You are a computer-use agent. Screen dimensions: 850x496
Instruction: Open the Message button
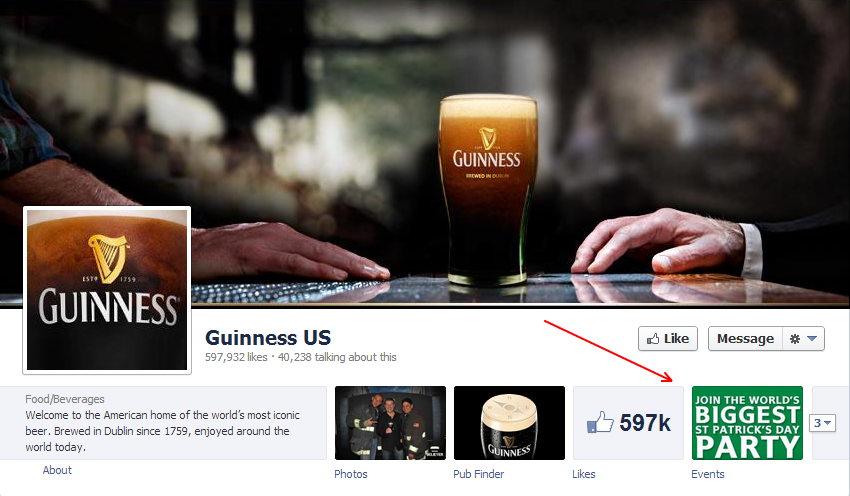[x=745, y=339]
